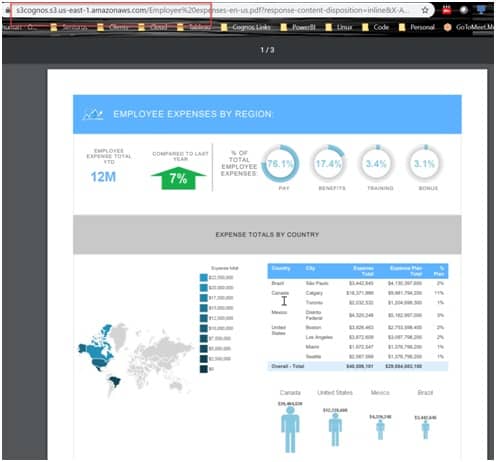Click the 76.1% Pay donut chart
Screen dimensions: 496x462
(x=280, y=163)
